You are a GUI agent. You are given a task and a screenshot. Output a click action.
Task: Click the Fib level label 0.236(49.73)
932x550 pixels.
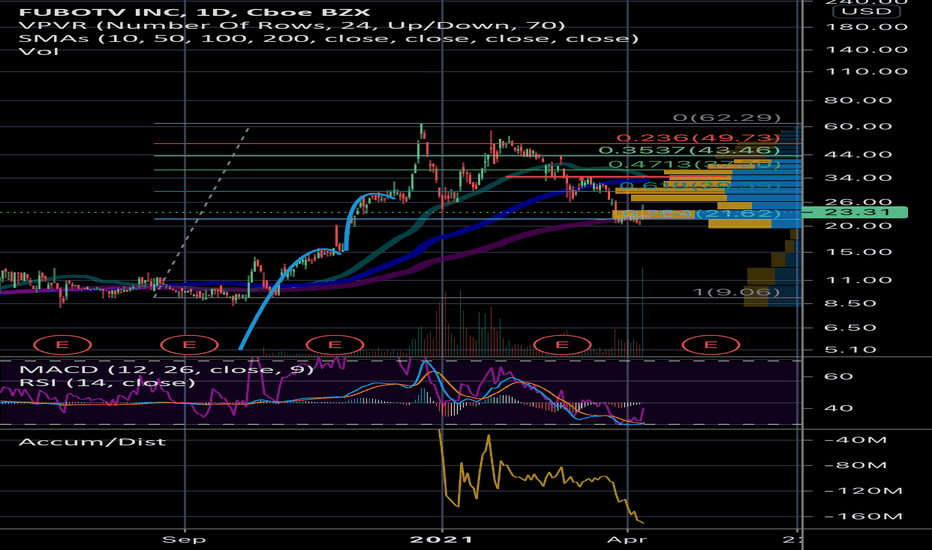[698, 138]
